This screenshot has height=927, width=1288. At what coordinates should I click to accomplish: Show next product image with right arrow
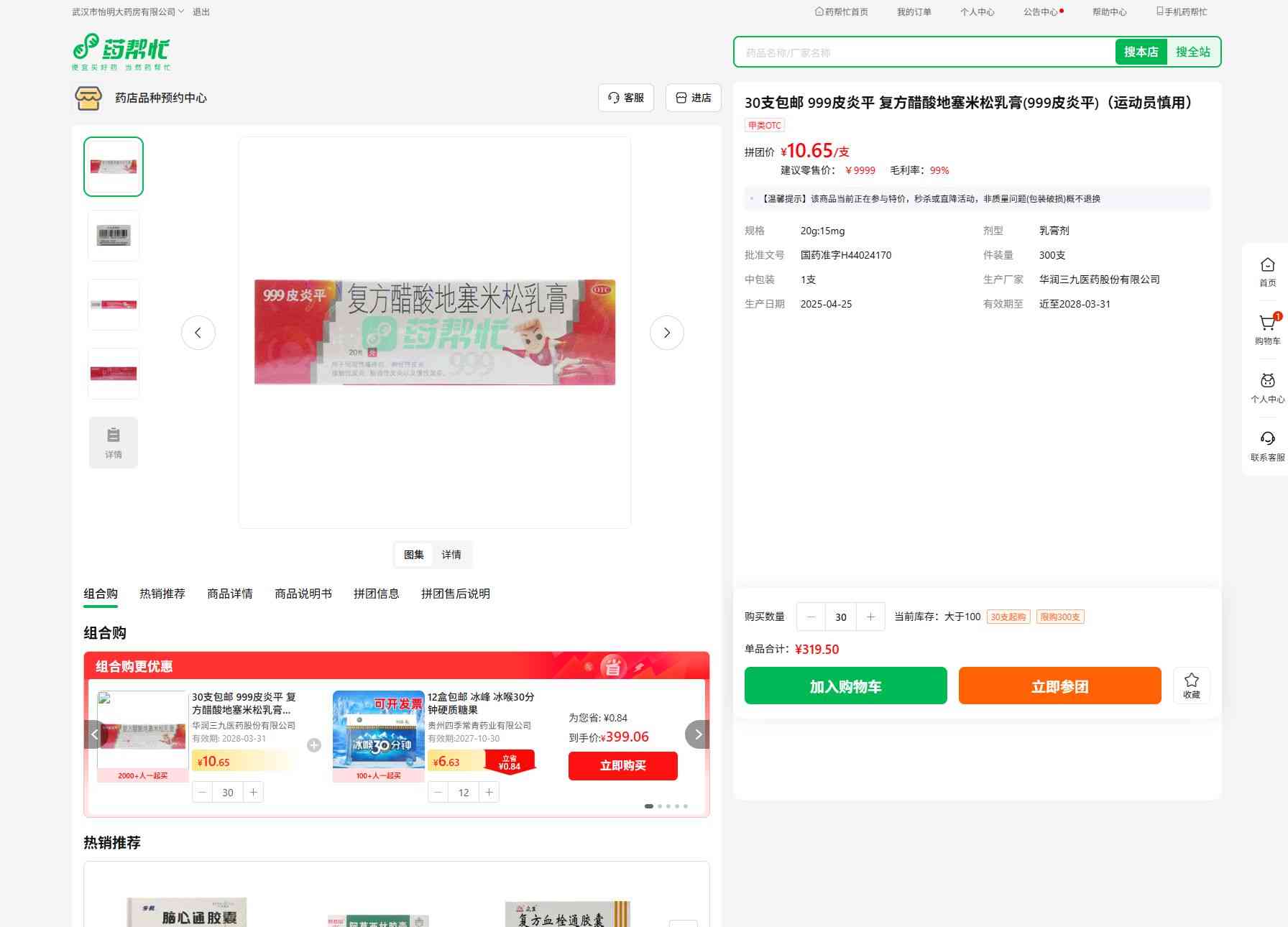click(666, 333)
